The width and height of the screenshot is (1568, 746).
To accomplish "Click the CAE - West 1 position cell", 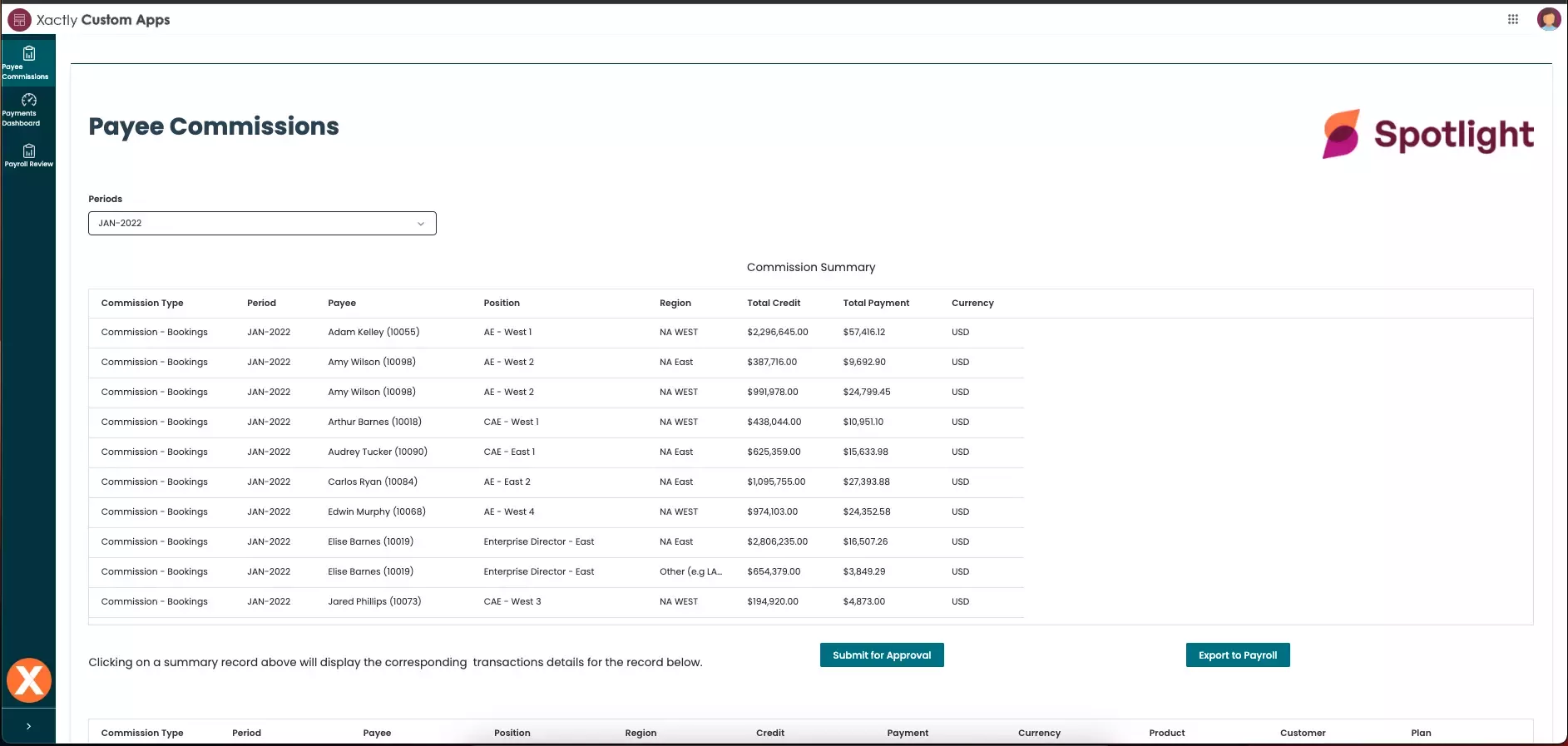I will pyautogui.click(x=511, y=422).
